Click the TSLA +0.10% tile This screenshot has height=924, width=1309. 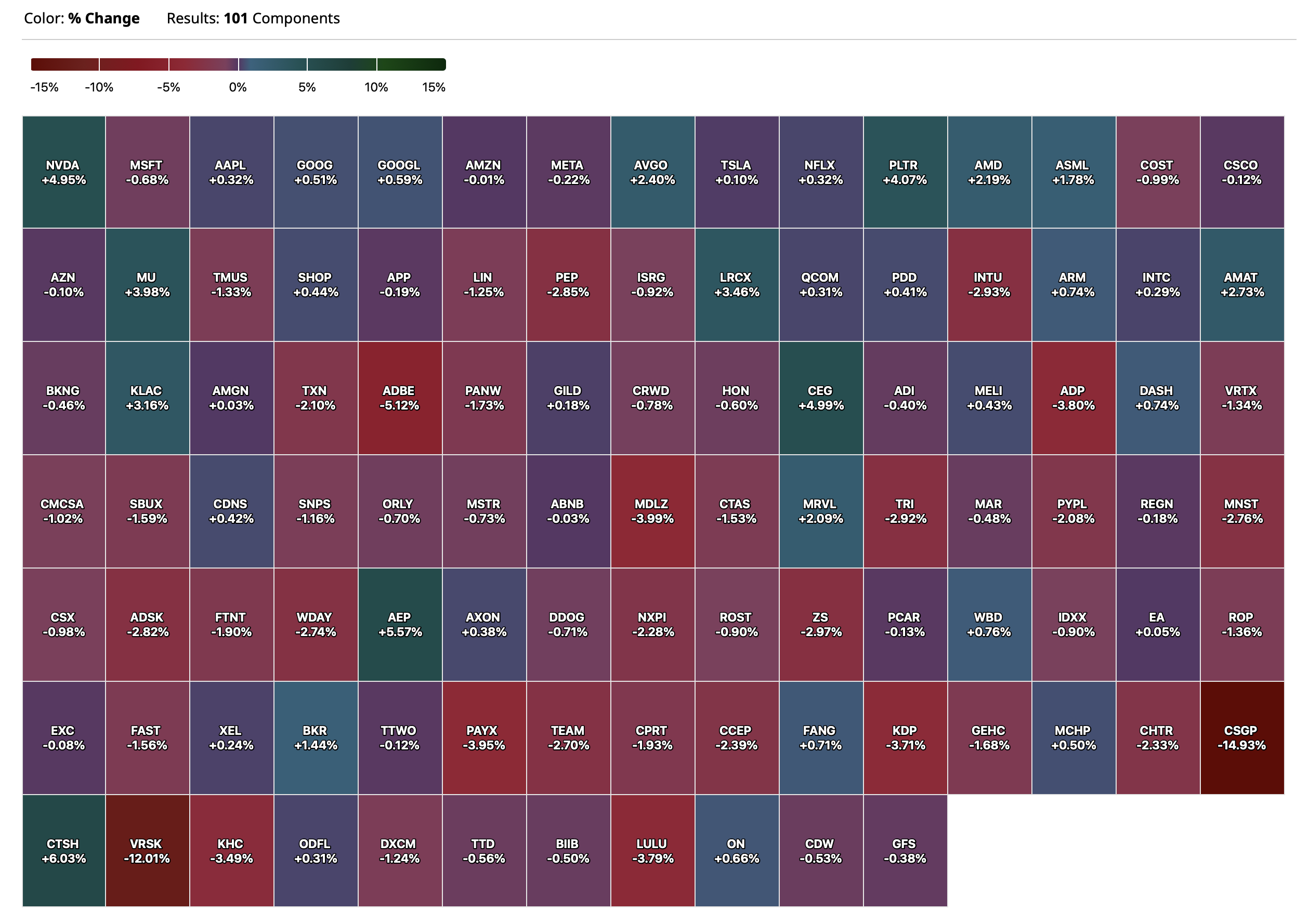(x=737, y=172)
